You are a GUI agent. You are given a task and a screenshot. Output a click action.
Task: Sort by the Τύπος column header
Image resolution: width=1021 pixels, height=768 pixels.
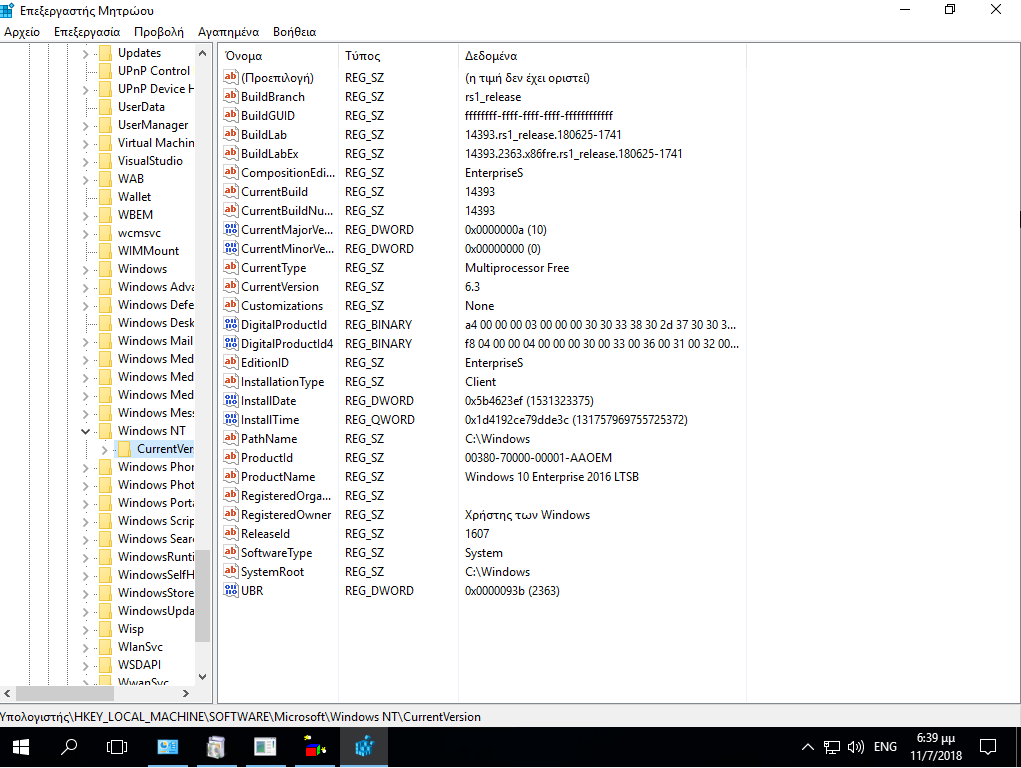(x=398, y=56)
